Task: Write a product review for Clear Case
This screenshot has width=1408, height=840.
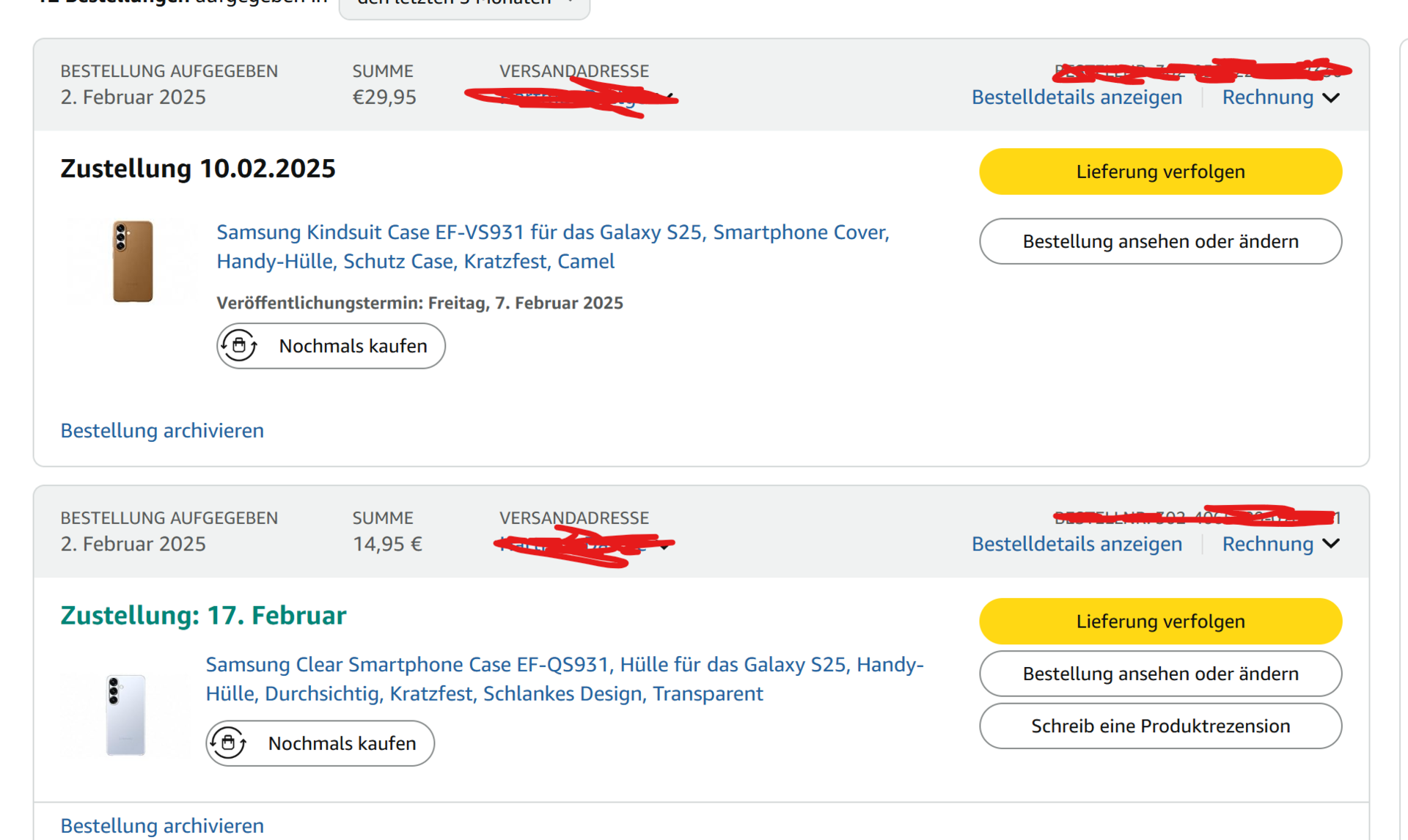Action: (x=1160, y=726)
